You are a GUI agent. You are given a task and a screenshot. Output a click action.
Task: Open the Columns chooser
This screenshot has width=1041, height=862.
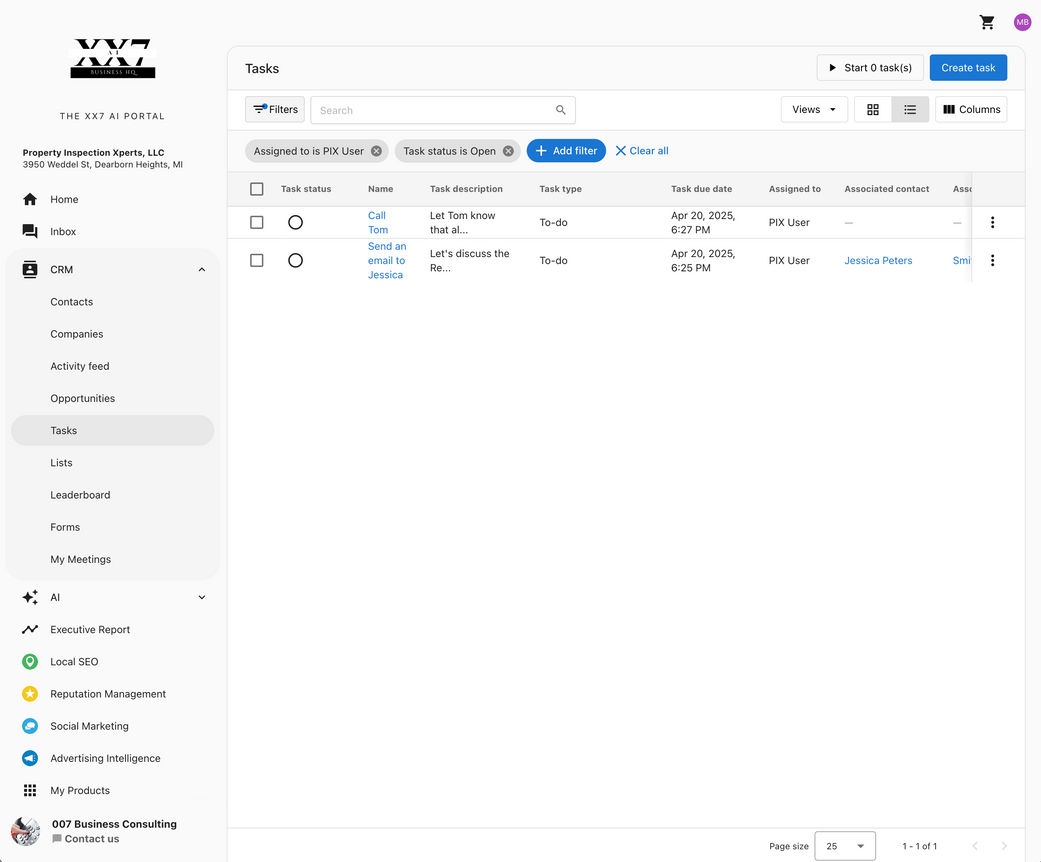[x=971, y=110]
